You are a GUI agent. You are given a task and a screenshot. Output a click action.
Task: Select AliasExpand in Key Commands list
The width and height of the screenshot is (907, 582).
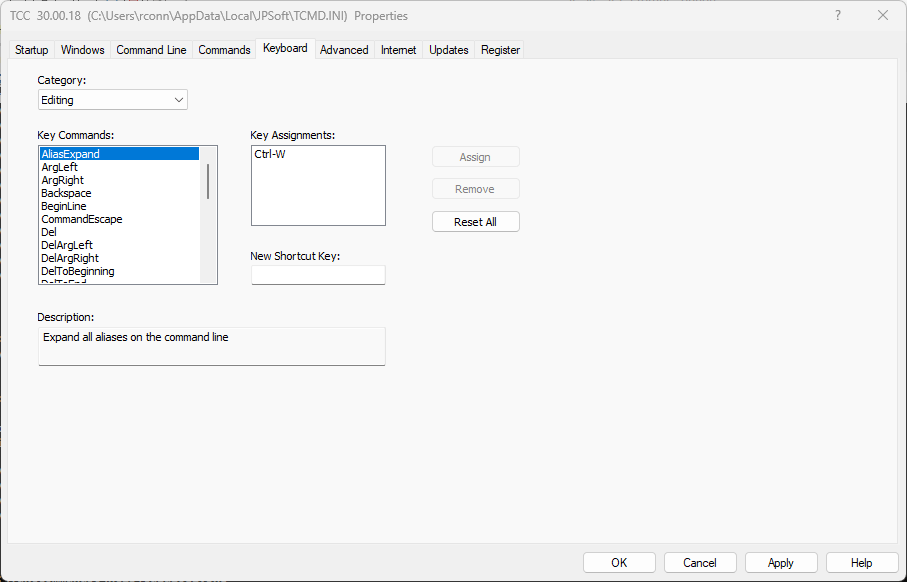coord(119,154)
